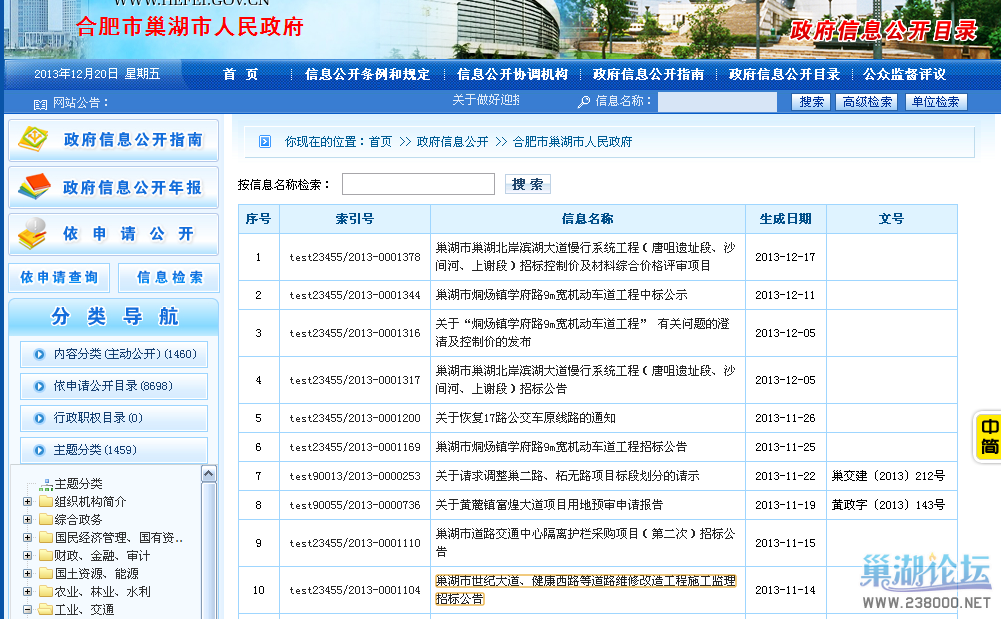Image resolution: width=1001 pixels, height=619 pixels.
Task: Follow the 合肥市巢湖市人民政府 breadcrumb link
Action: click(x=573, y=142)
